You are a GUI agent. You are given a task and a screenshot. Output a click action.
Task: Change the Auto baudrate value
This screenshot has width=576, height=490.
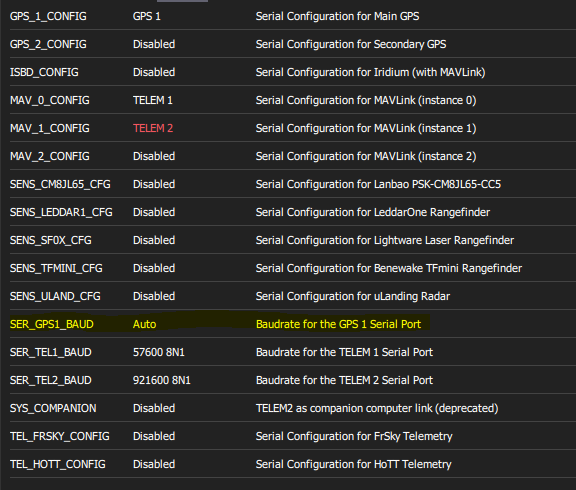click(144, 324)
